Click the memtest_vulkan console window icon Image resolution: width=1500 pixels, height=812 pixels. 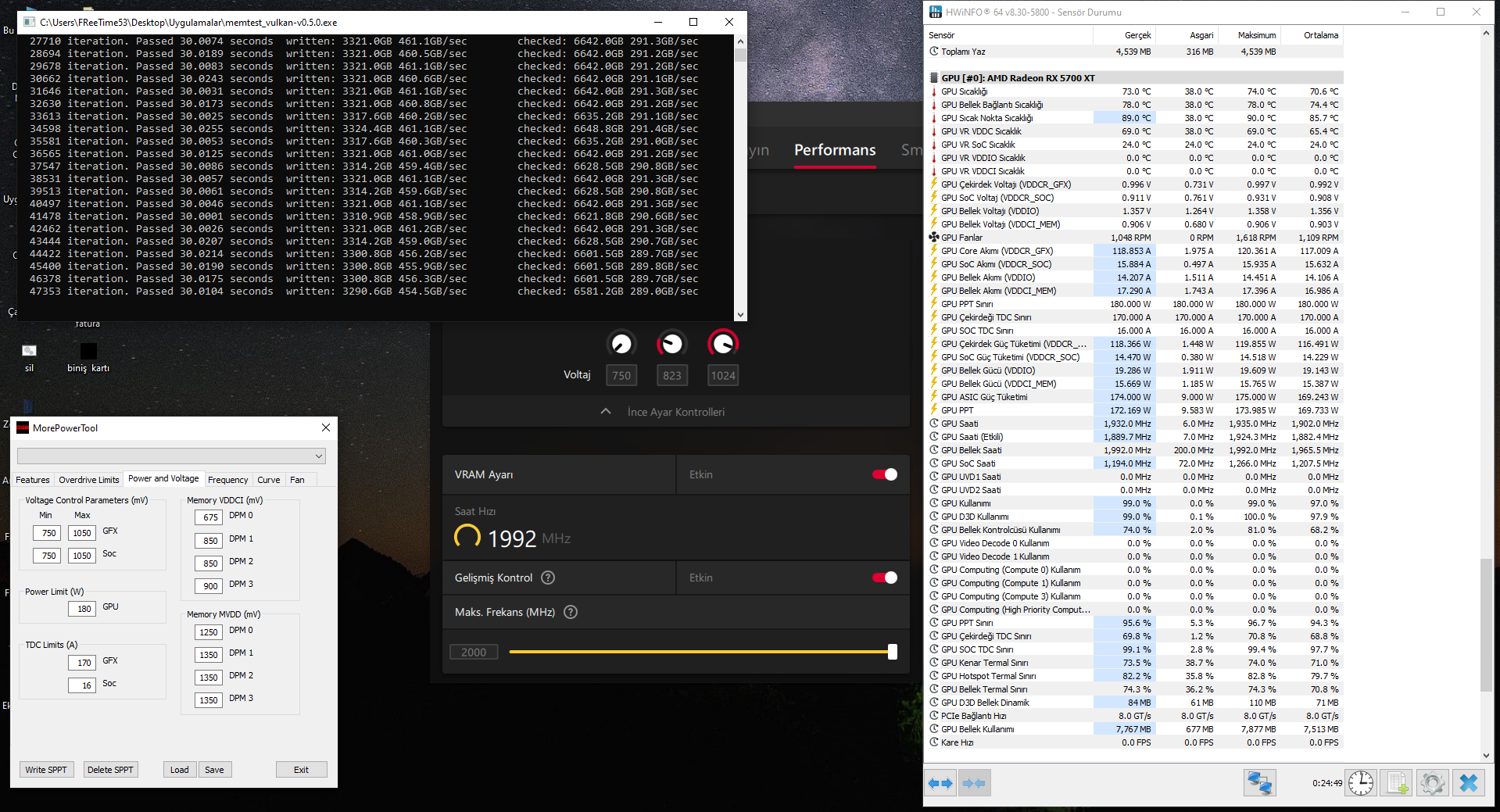pos(30,22)
